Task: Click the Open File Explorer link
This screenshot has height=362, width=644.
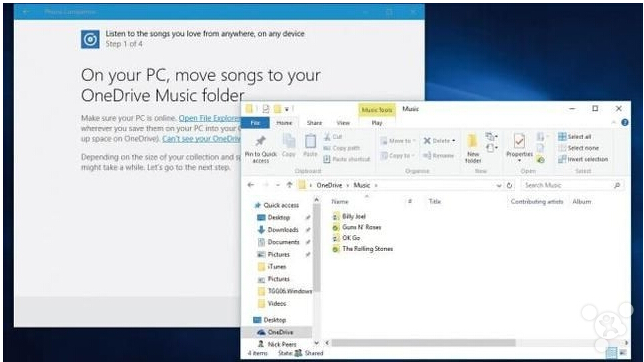Action: 209,118
